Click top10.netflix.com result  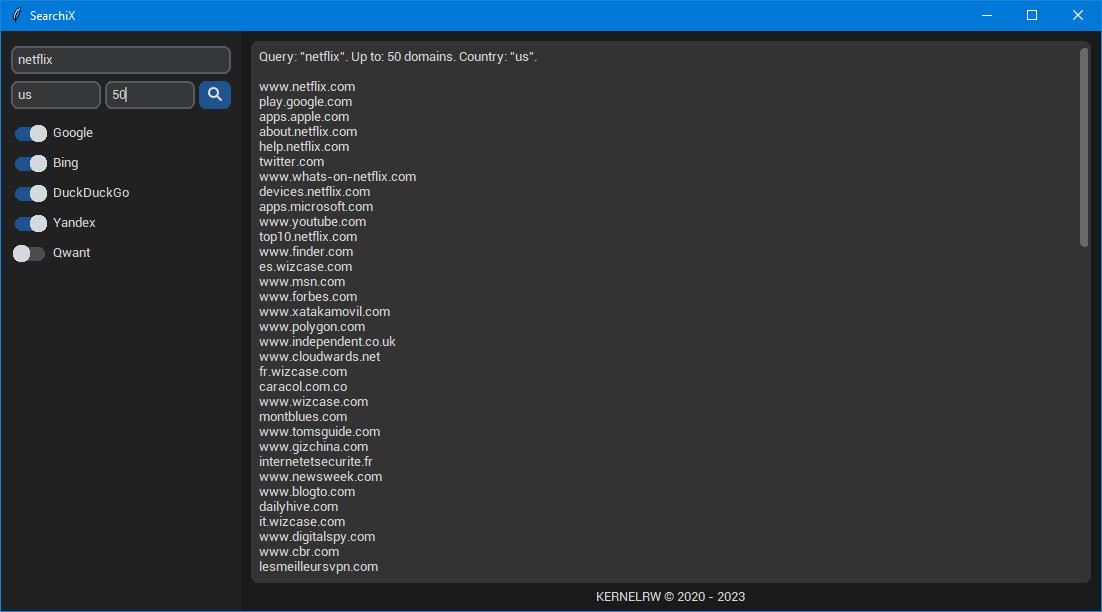point(308,237)
